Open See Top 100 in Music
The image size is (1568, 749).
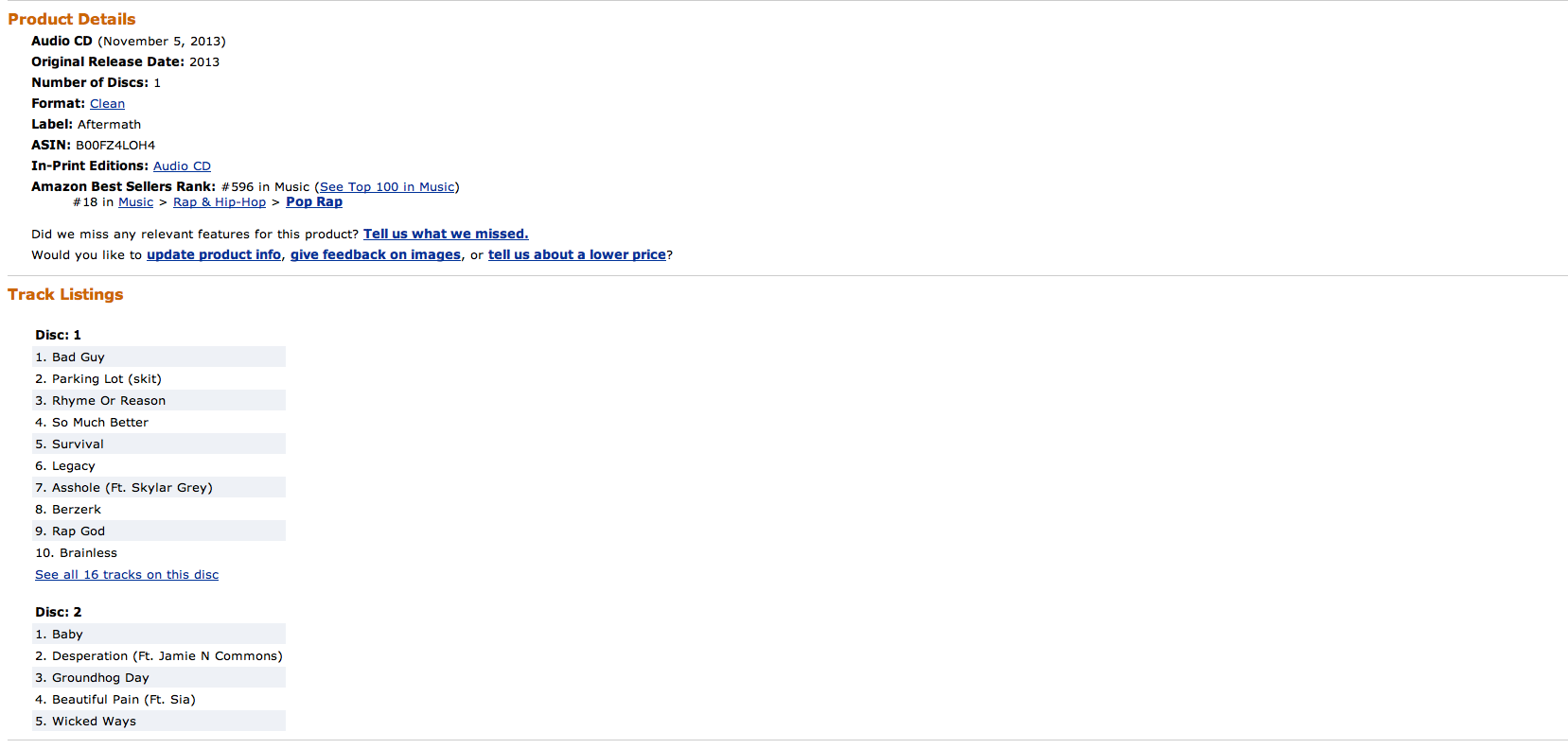click(387, 187)
